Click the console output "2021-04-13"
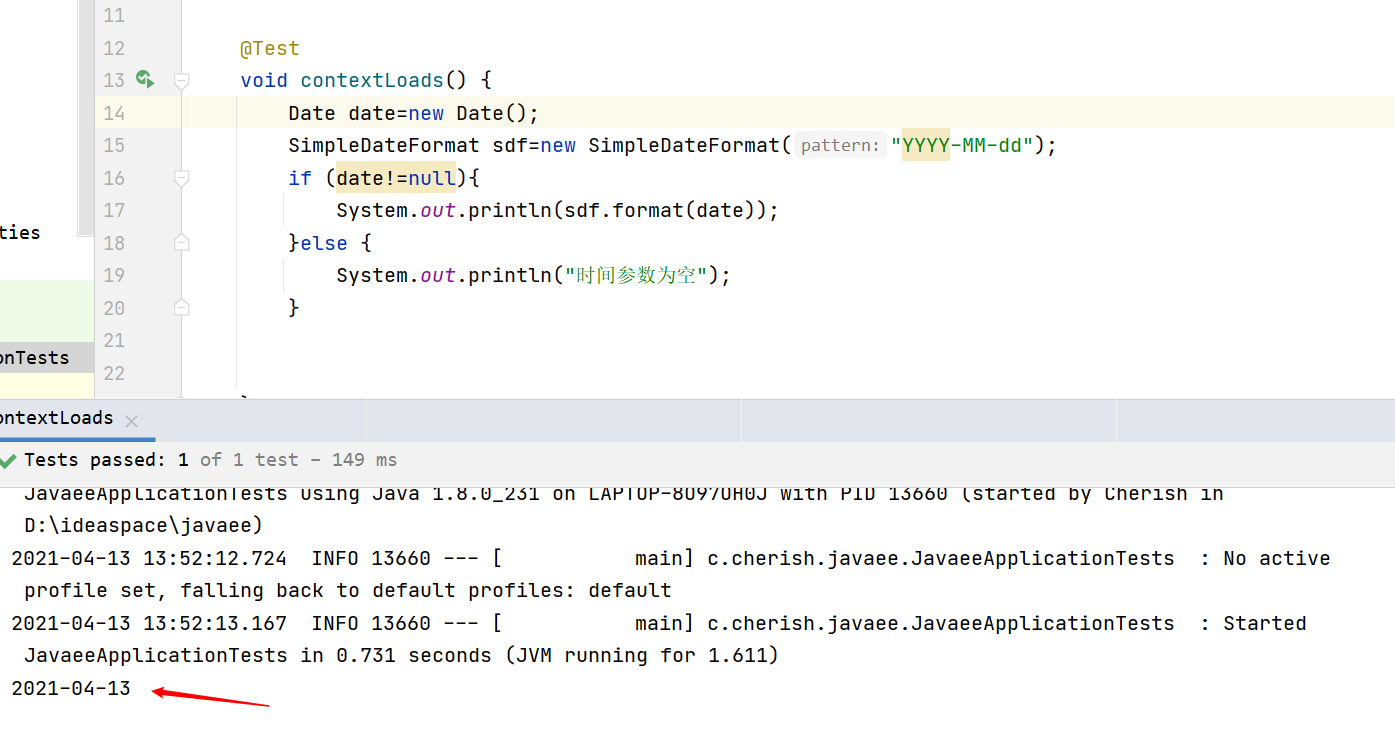The height and width of the screenshot is (737, 1395). coord(71,688)
